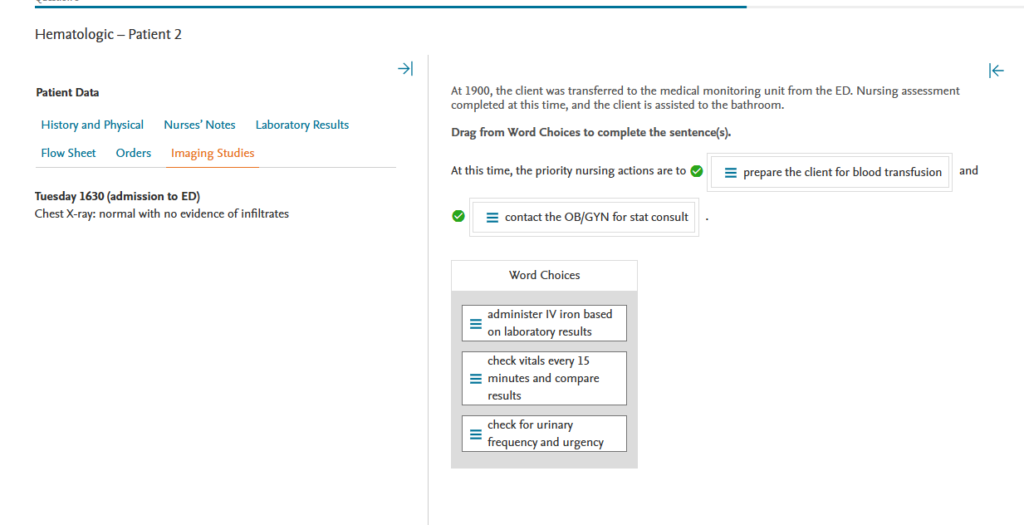Viewport: 1024px width, 525px height.
Task: Open the Nurses' Notes tab
Action: click(199, 125)
